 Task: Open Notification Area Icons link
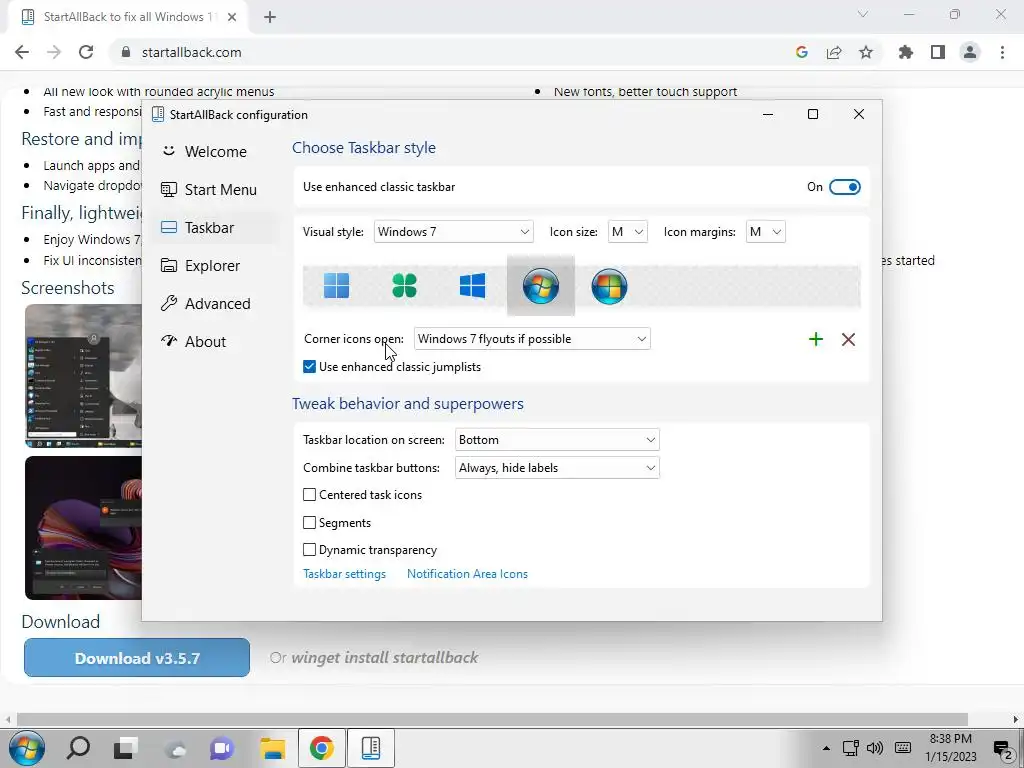(467, 574)
